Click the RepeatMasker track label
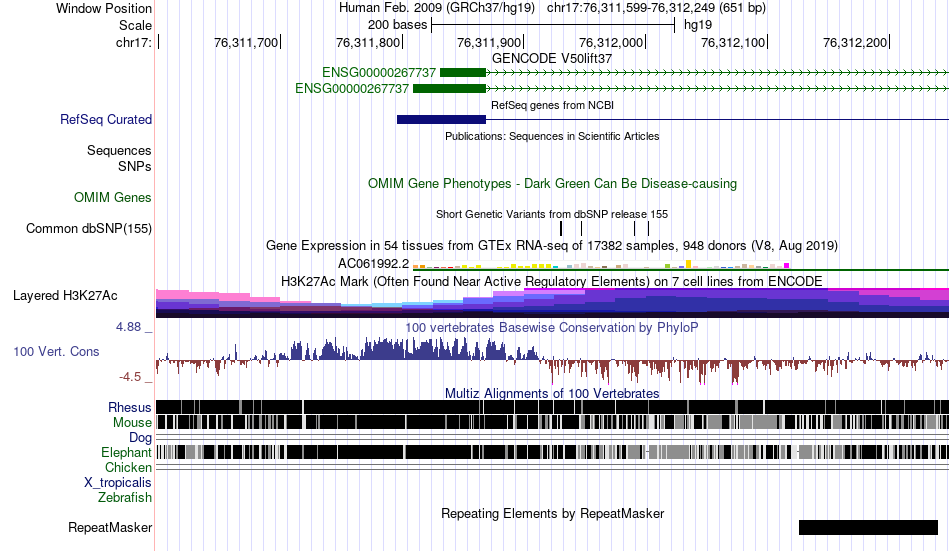The height and width of the screenshot is (551, 950). pyautogui.click(x=110, y=527)
